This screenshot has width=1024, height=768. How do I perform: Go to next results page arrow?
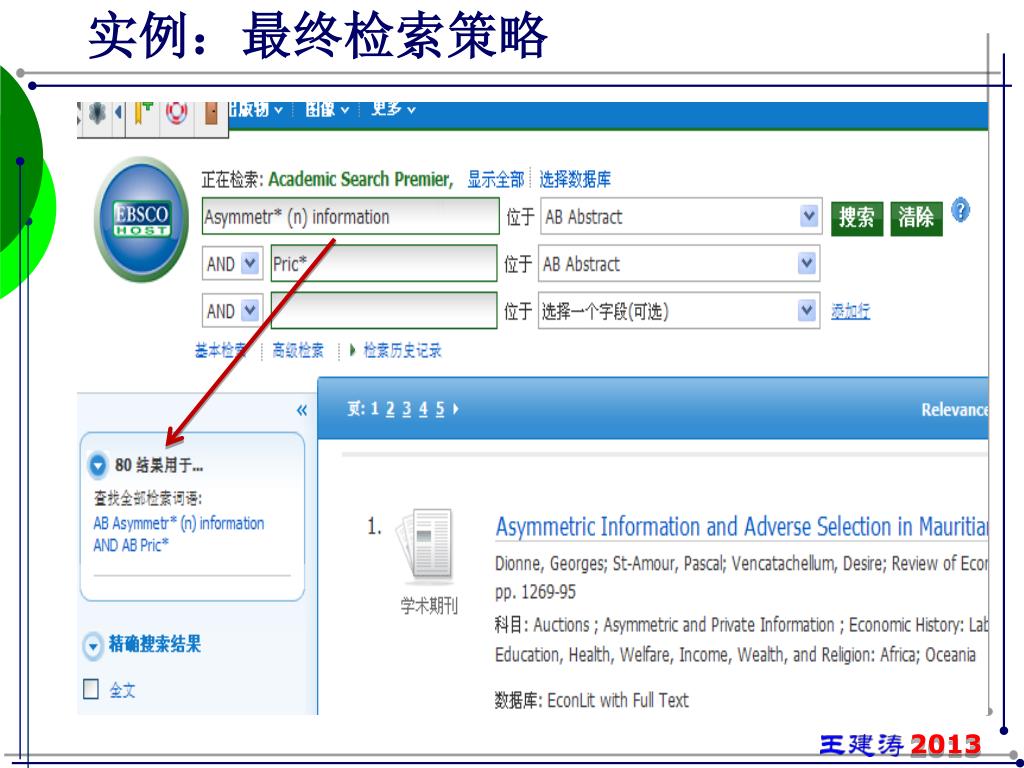pyautogui.click(x=456, y=409)
